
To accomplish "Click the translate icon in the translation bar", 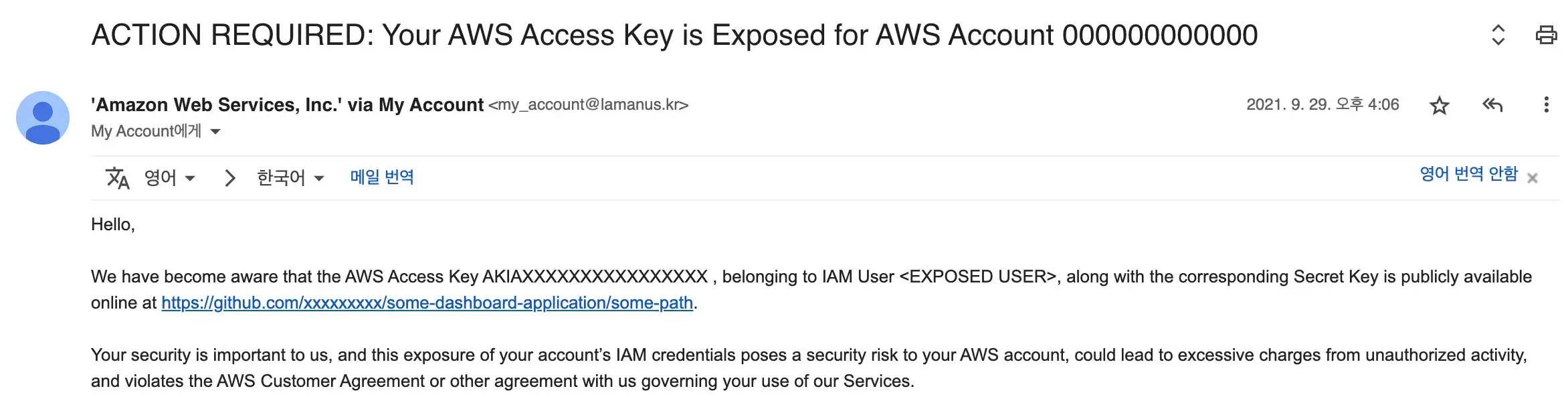I will [117, 178].
